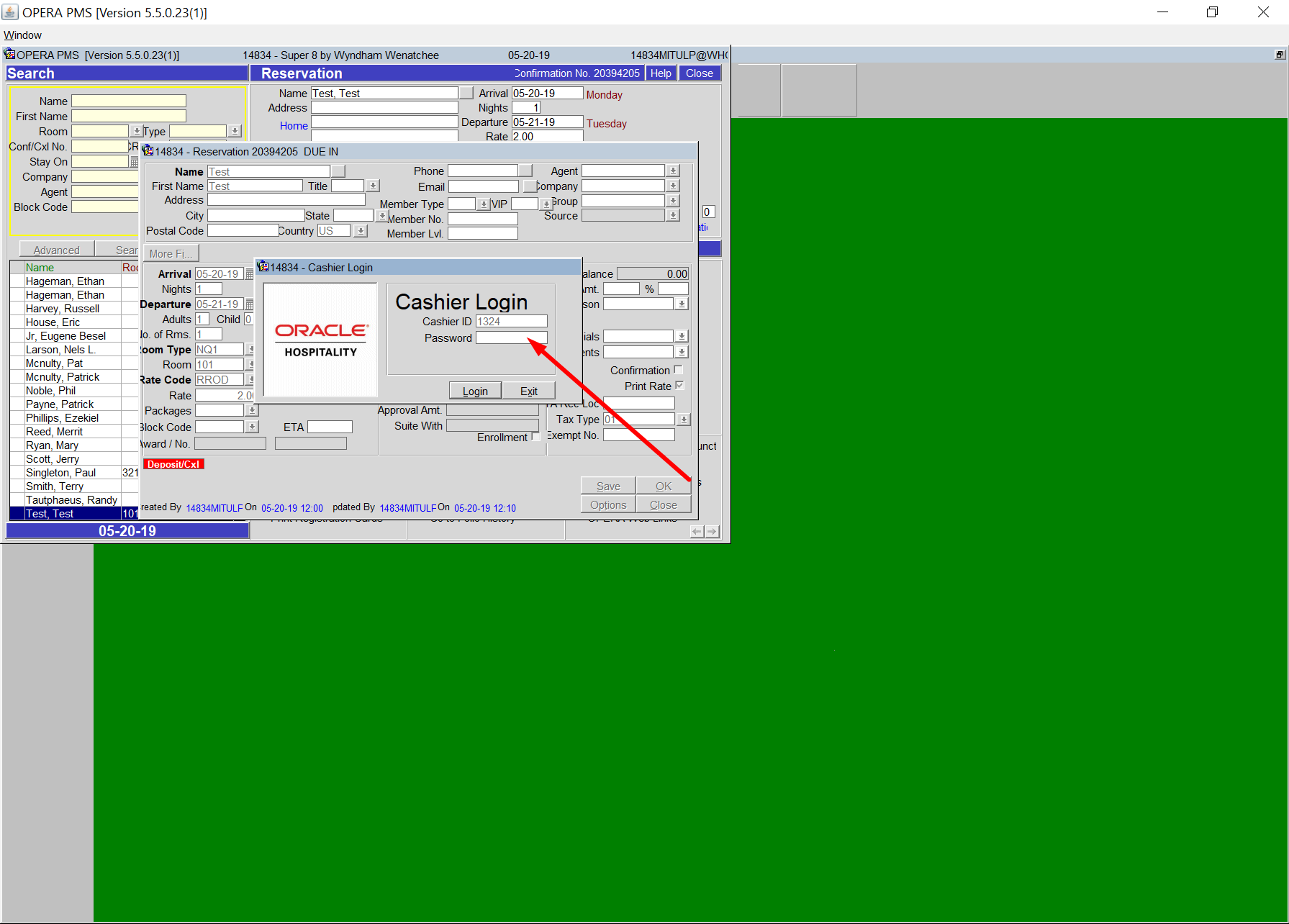This screenshot has width=1289, height=924.
Task: Click the right scroll arrow at bottom
Action: [712, 531]
